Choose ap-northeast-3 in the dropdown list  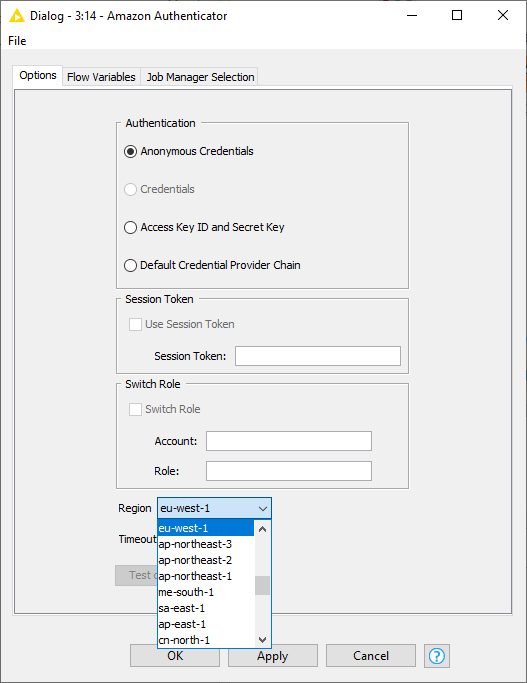(x=206, y=544)
